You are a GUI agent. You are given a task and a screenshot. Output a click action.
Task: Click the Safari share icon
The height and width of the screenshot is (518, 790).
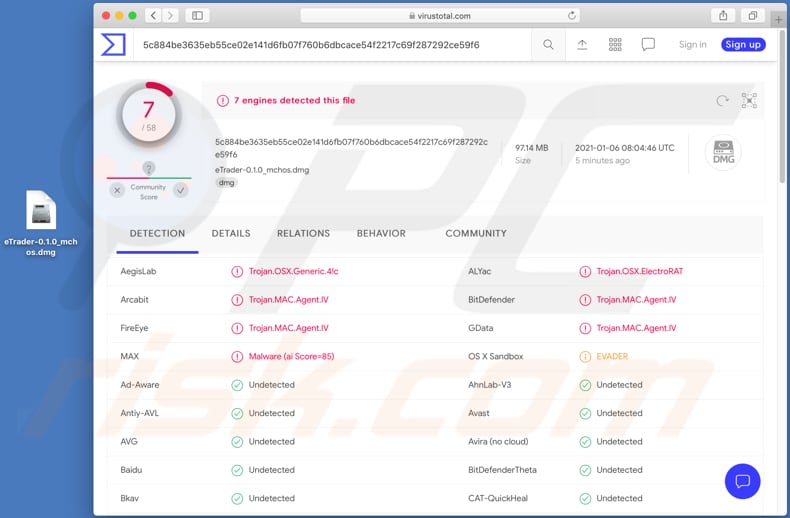click(x=723, y=16)
